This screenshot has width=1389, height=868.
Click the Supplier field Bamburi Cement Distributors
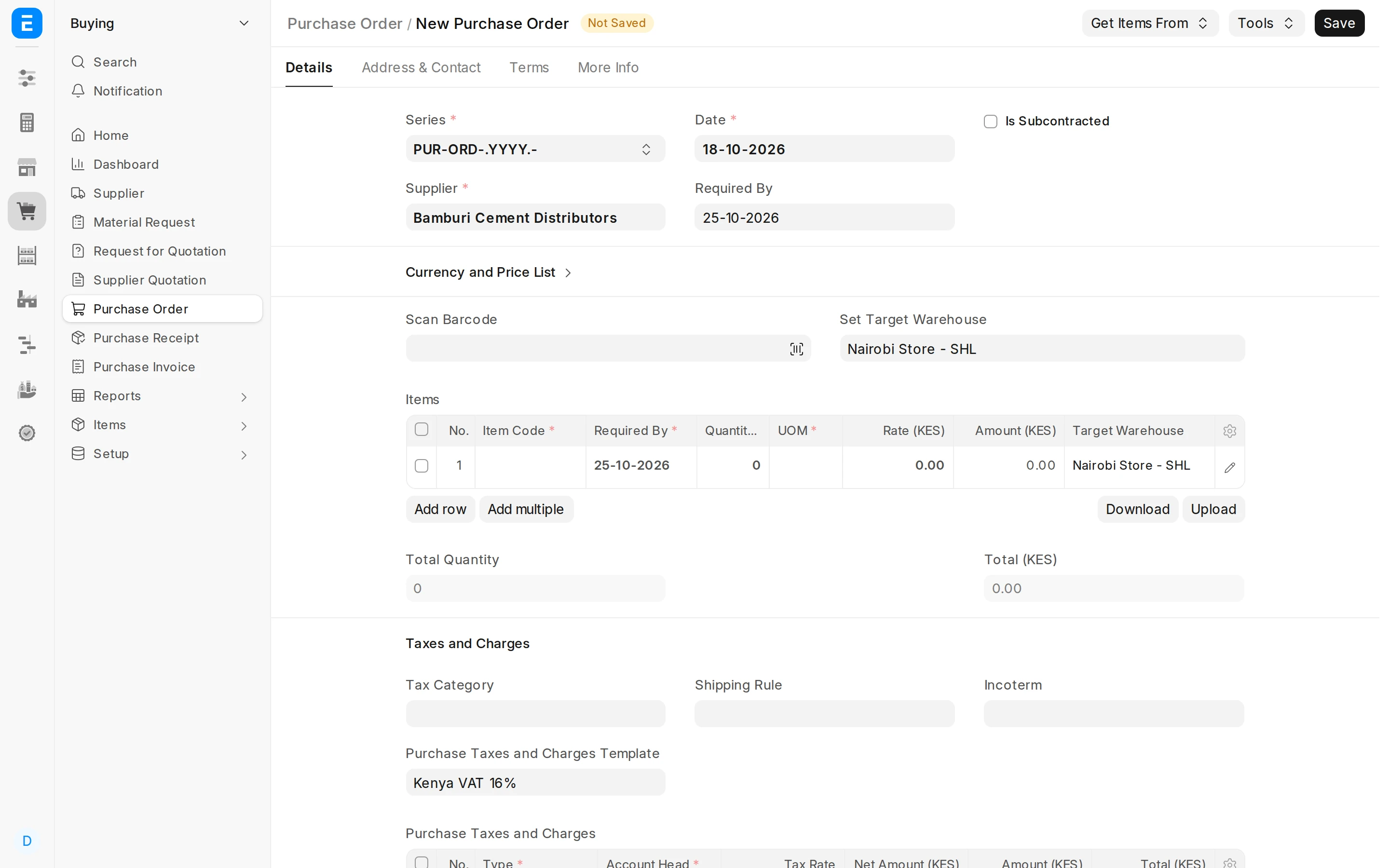[x=535, y=217]
